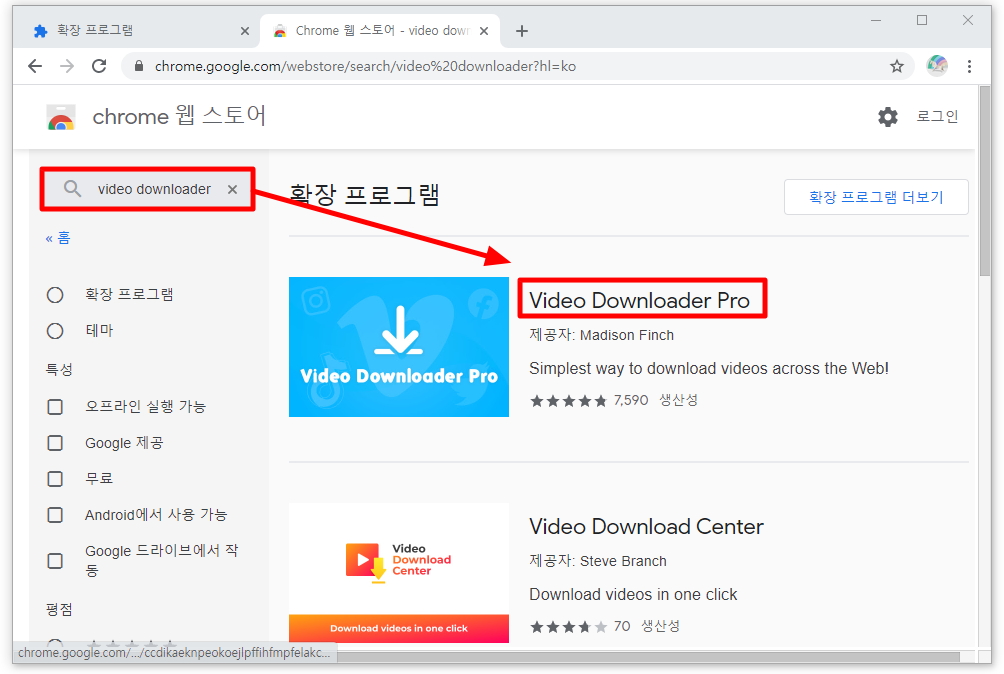Image resolution: width=1004 pixels, height=674 pixels.
Task: Close the Chrome 웹 스토어 tab
Action: 484,31
